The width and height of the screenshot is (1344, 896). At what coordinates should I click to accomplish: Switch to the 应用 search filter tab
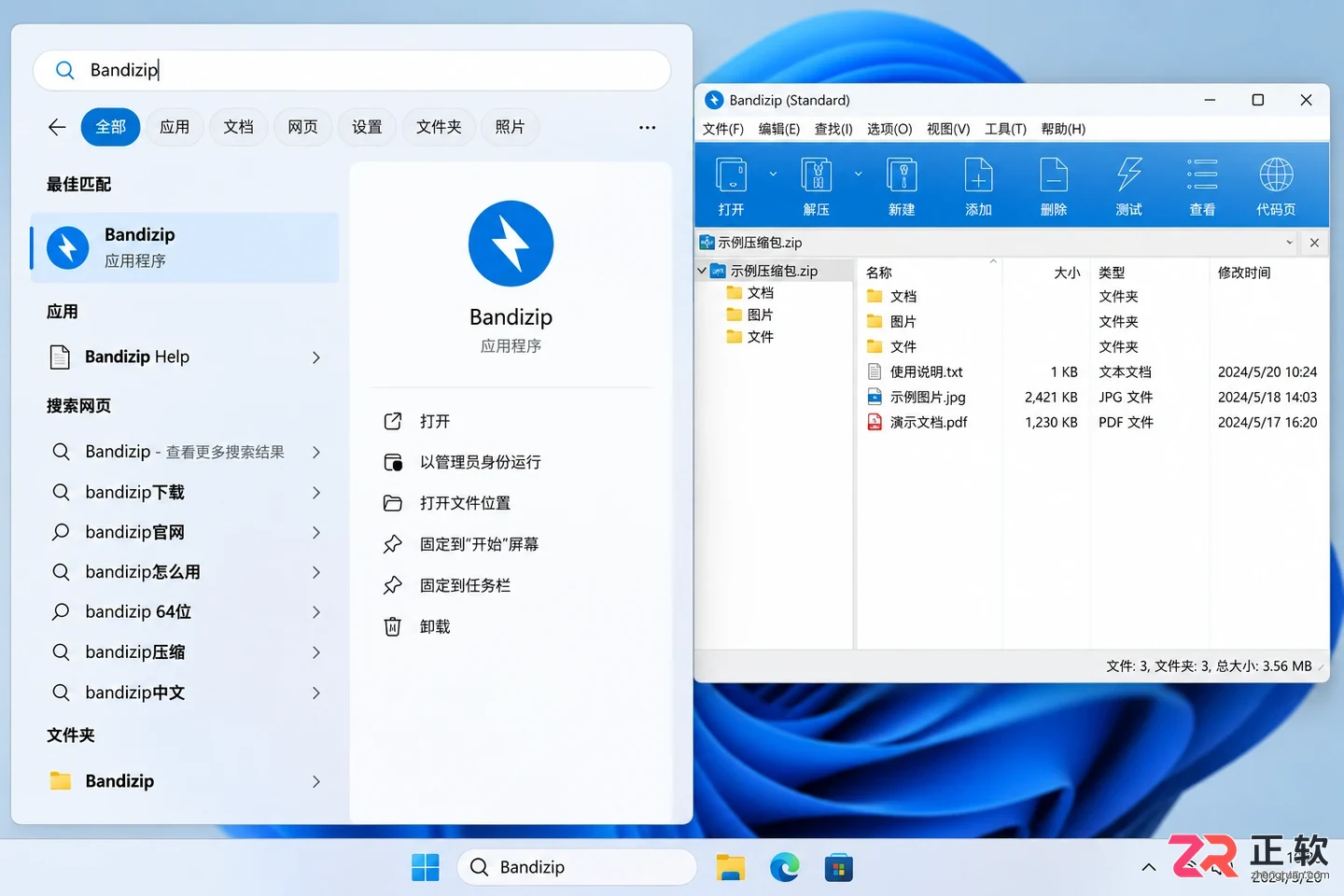pyautogui.click(x=175, y=127)
